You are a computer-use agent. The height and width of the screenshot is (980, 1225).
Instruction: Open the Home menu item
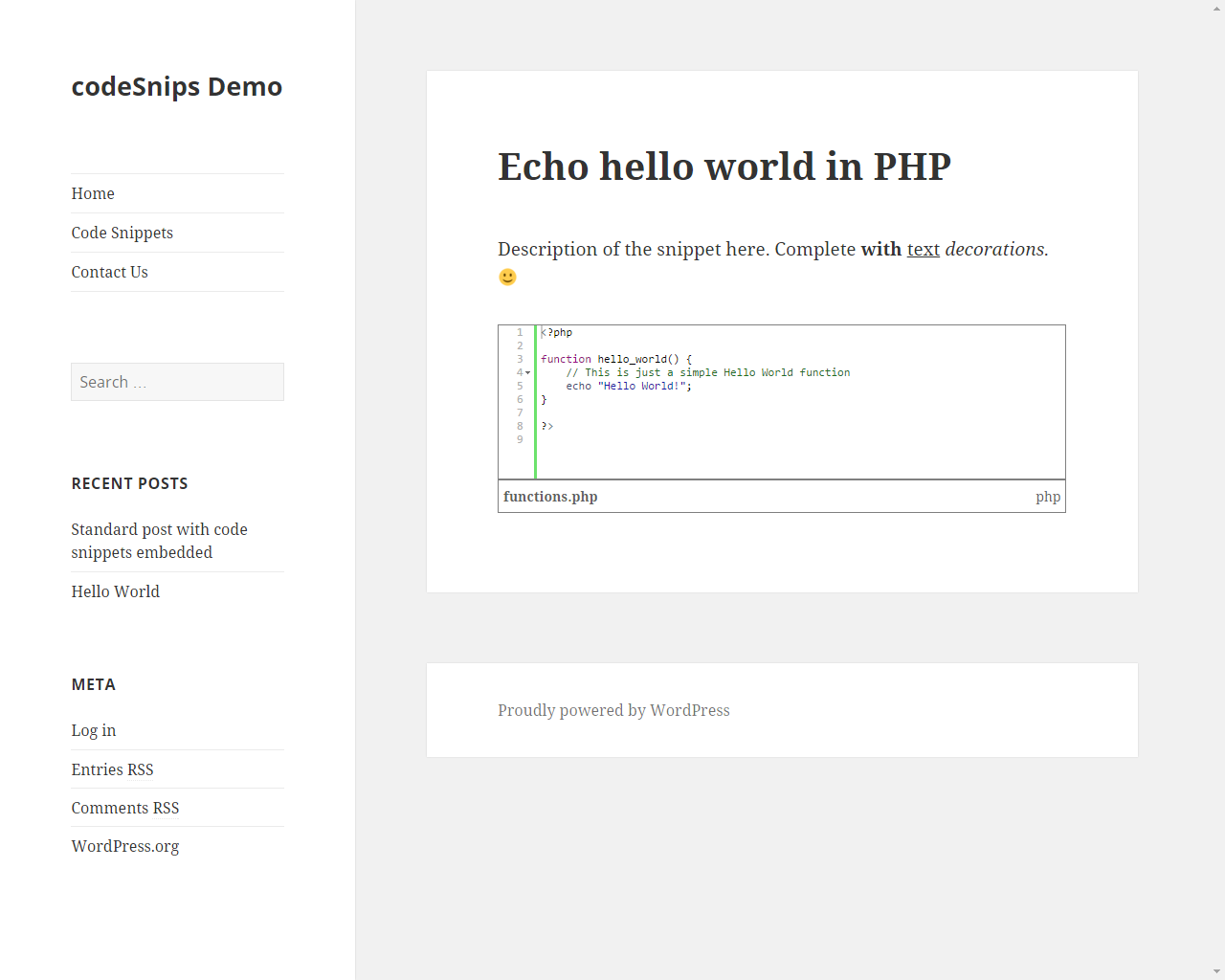[93, 193]
